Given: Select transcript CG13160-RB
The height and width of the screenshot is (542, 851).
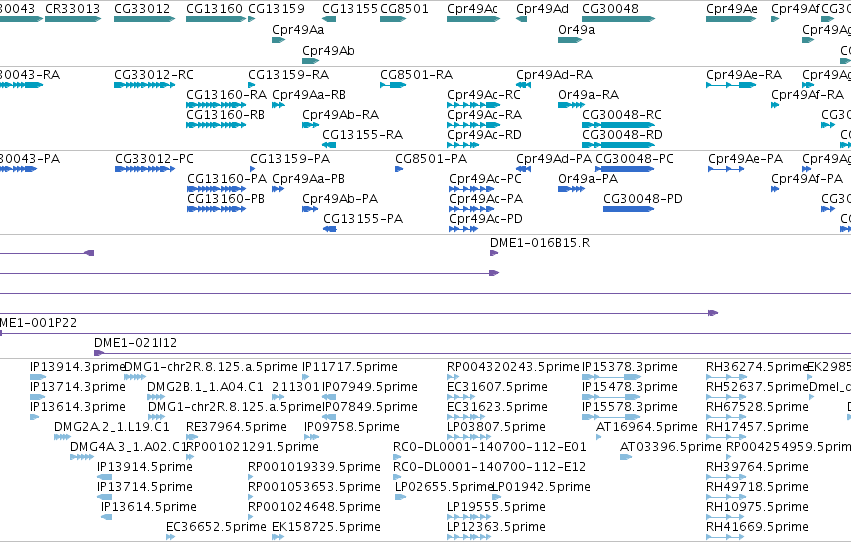Looking at the screenshot, I should [216, 125].
